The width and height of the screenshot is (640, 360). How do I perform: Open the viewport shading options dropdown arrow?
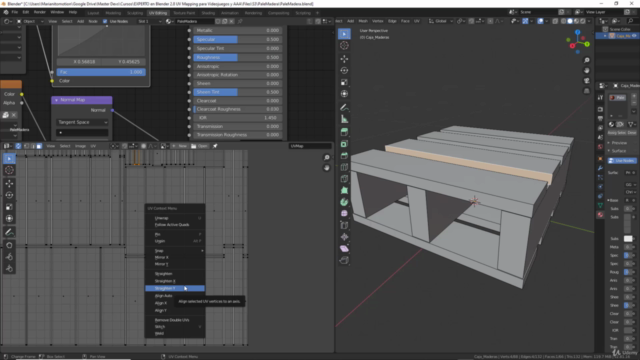[589, 21]
